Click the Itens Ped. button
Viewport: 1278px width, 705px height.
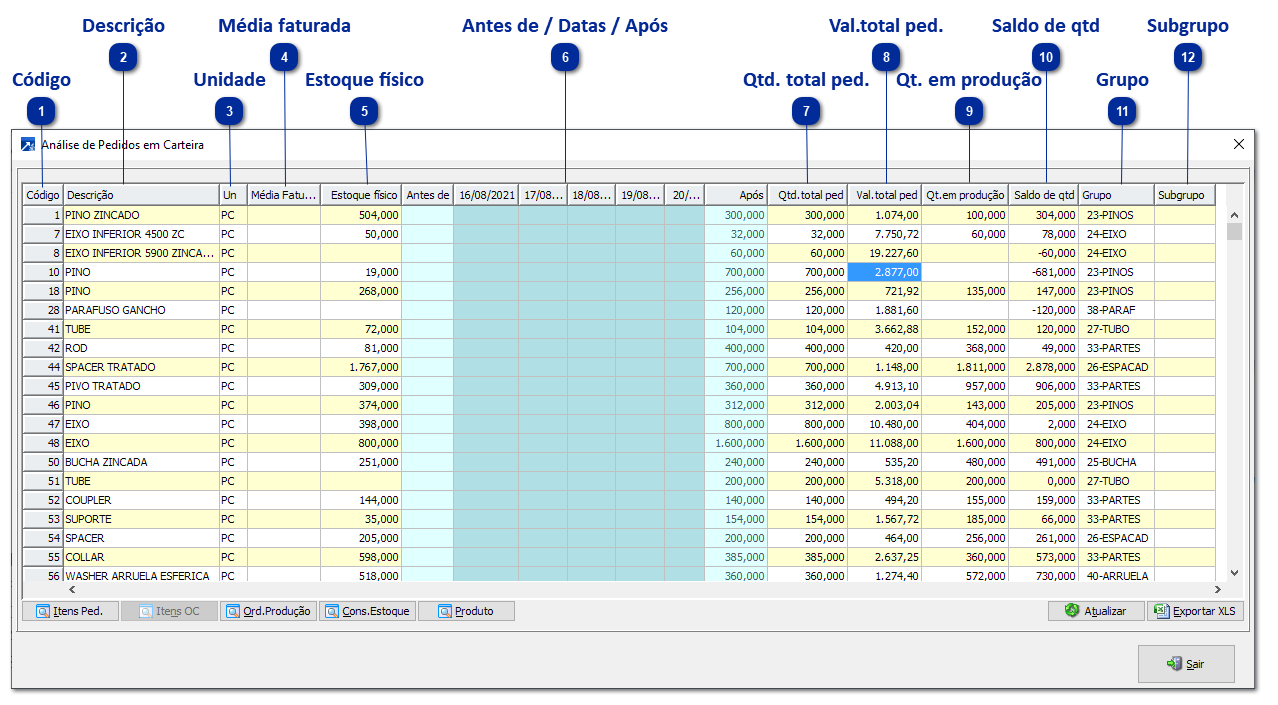[x=69, y=611]
